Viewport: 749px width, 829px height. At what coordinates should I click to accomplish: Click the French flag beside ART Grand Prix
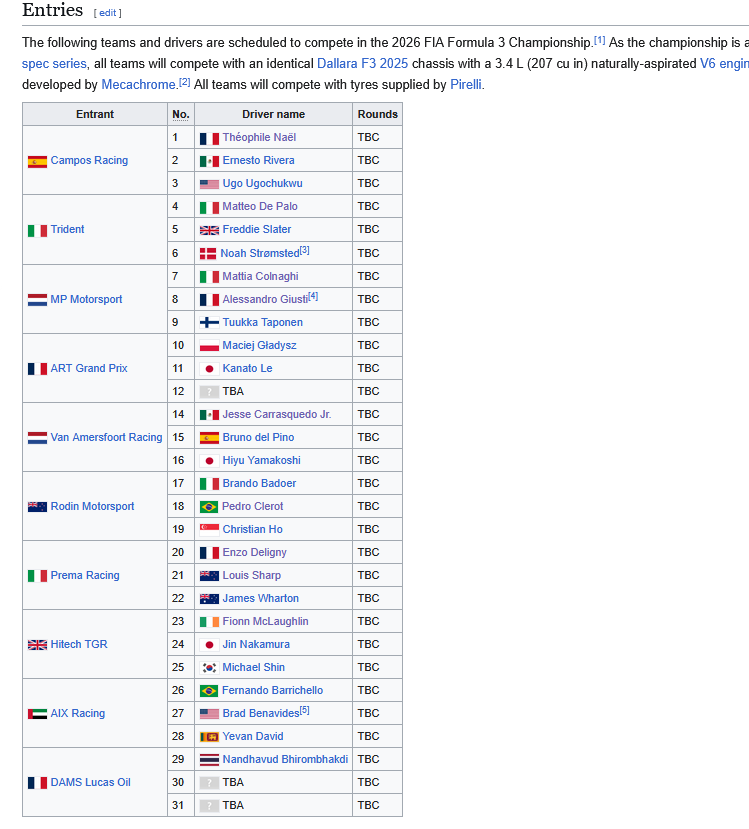click(38, 369)
